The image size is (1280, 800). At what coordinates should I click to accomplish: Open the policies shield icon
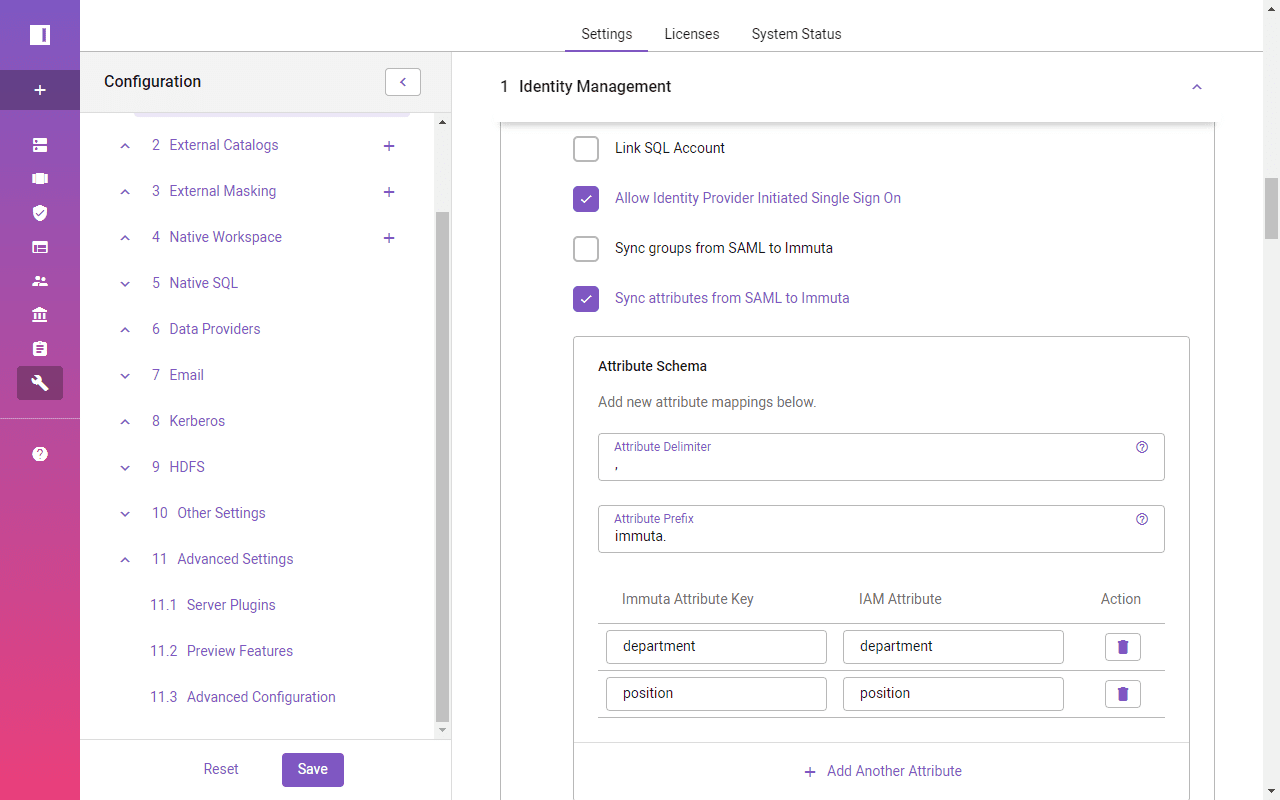point(40,213)
